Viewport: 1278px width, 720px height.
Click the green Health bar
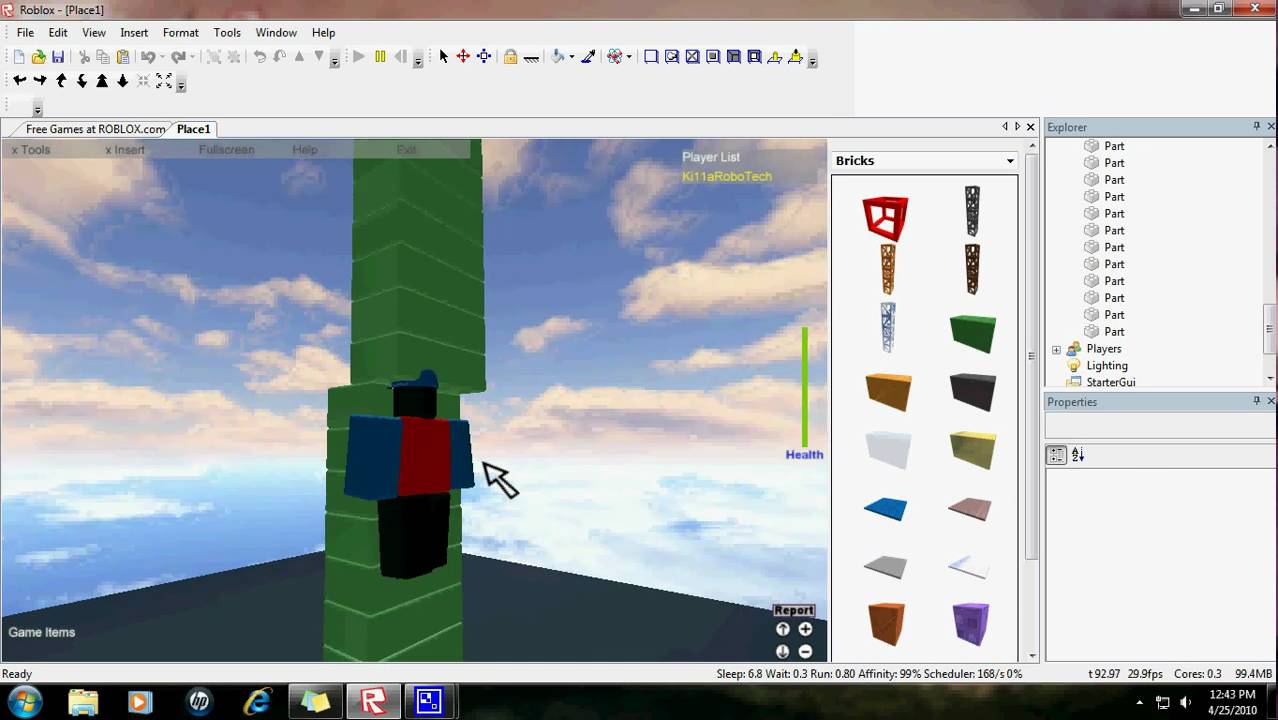(x=805, y=387)
